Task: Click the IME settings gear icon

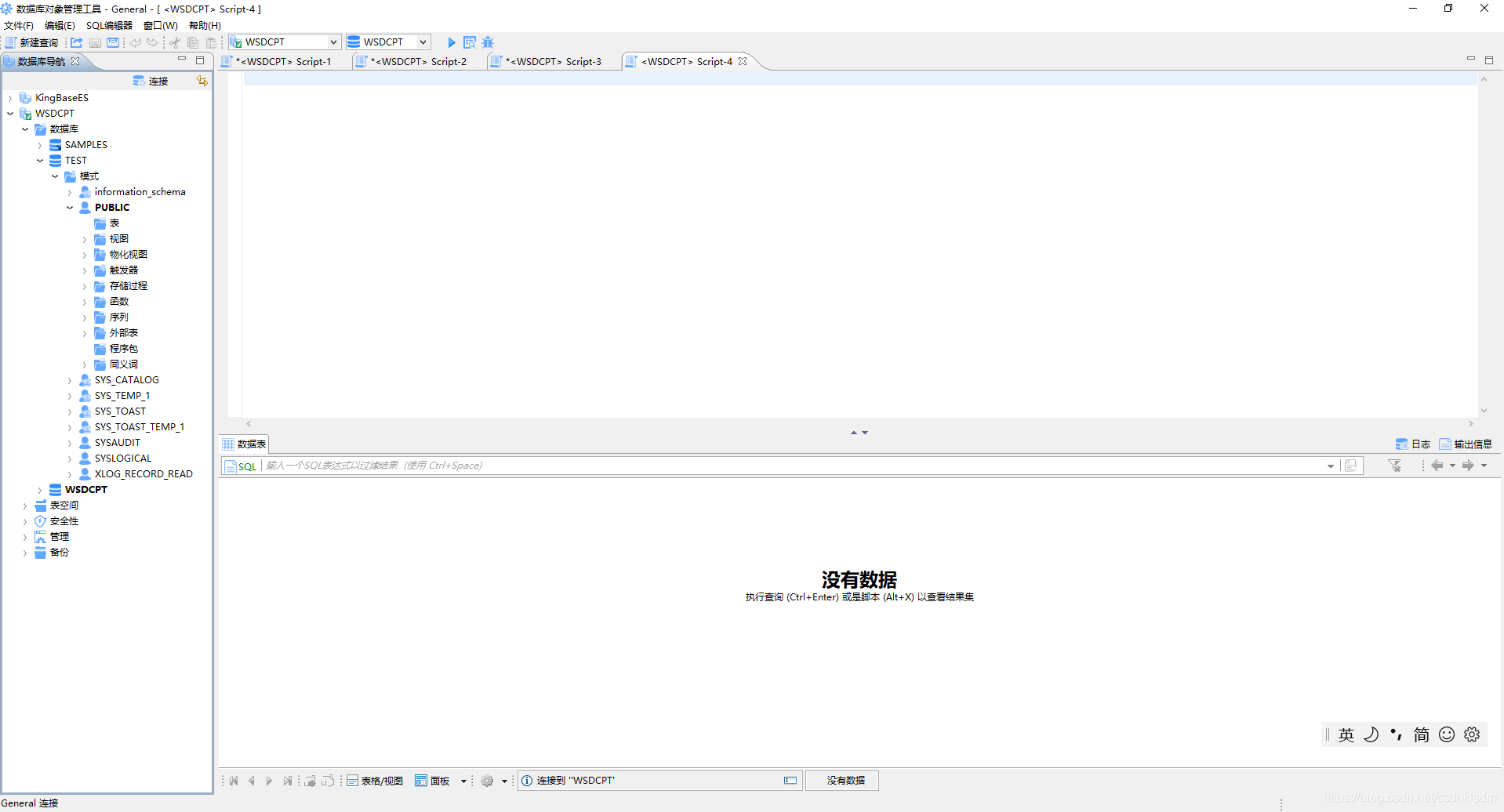Action: pyautogui.click(x=1472, y=734)
